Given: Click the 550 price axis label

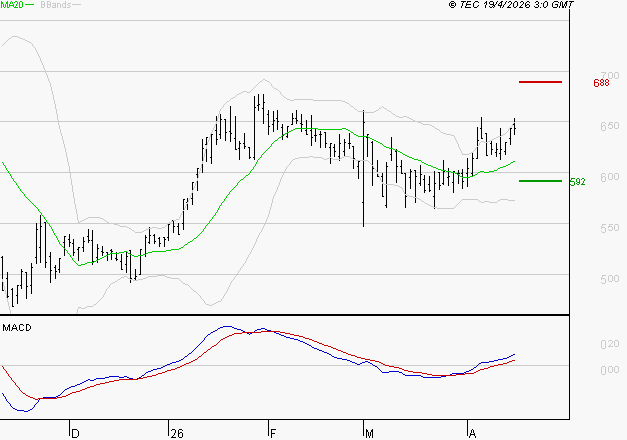Looking at the screenshot, I should (610, 228).
